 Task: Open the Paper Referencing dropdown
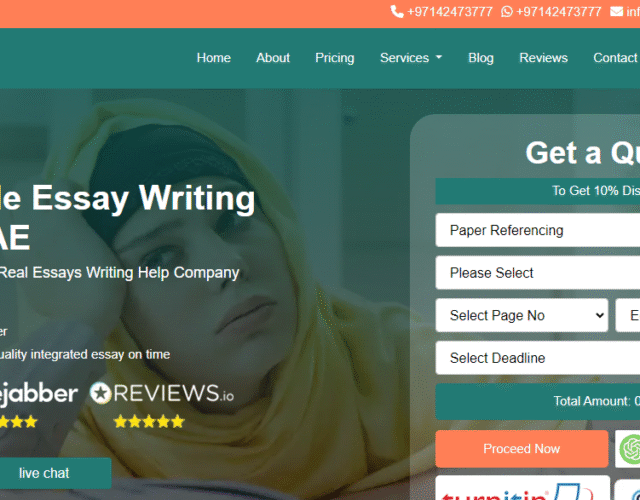click(538, 230)
